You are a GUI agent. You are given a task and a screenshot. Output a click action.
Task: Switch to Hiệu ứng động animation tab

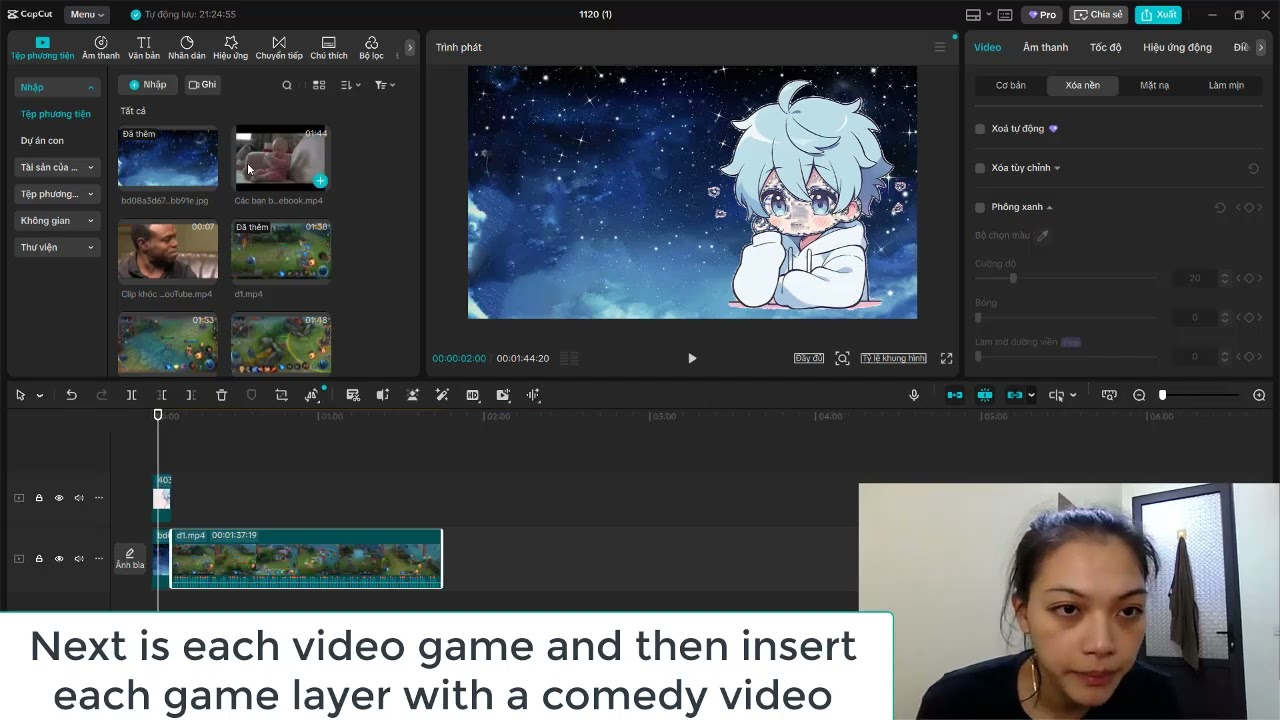[x=1177, y=47]
